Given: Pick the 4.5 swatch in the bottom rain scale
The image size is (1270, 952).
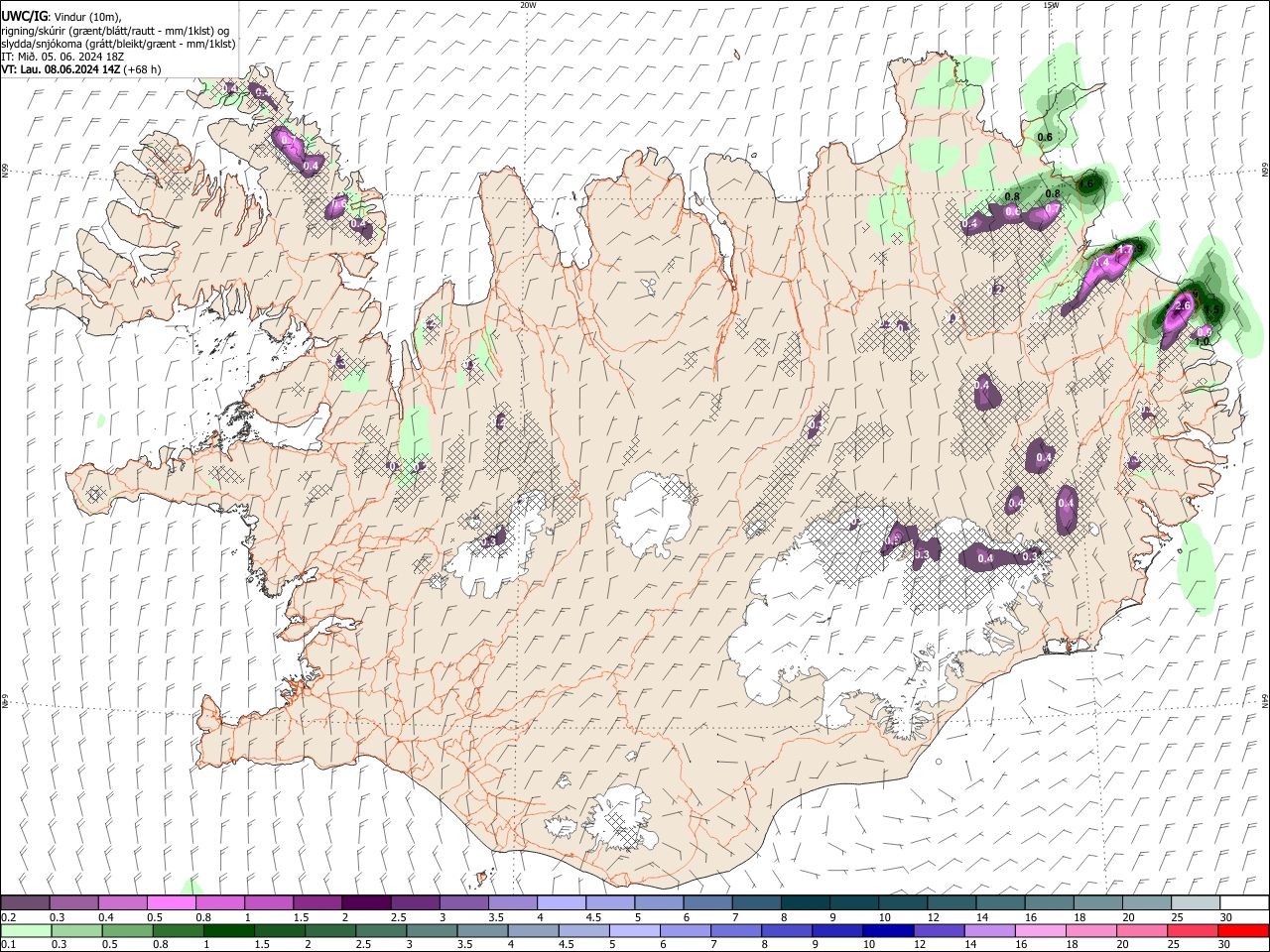Looking at the screenshot, I should pos(583,931).
